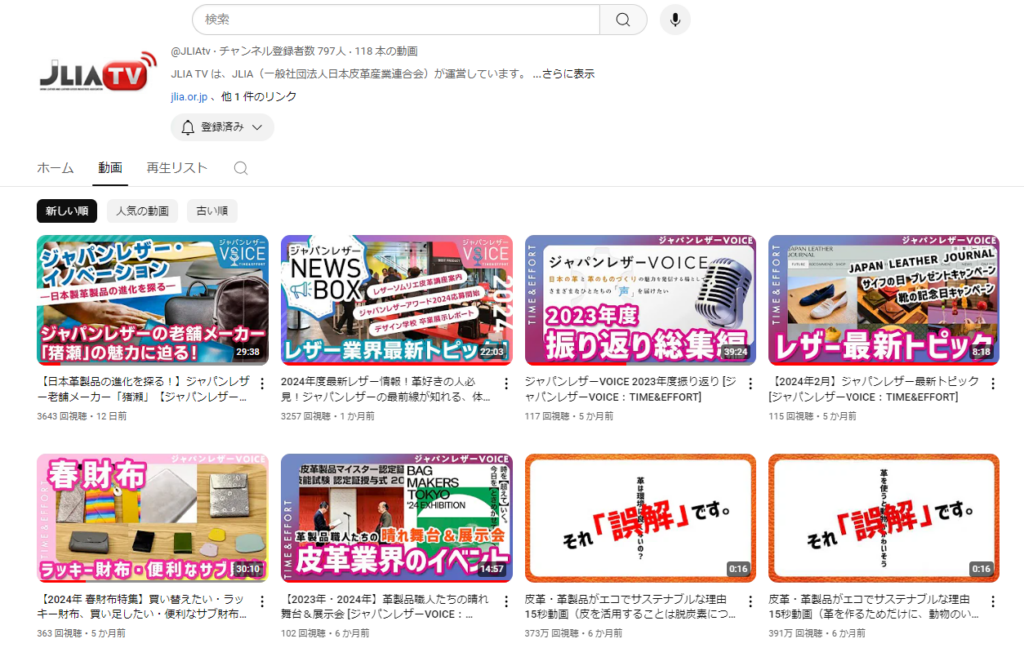Open the 再生リスト tab

tap(176, 168)
